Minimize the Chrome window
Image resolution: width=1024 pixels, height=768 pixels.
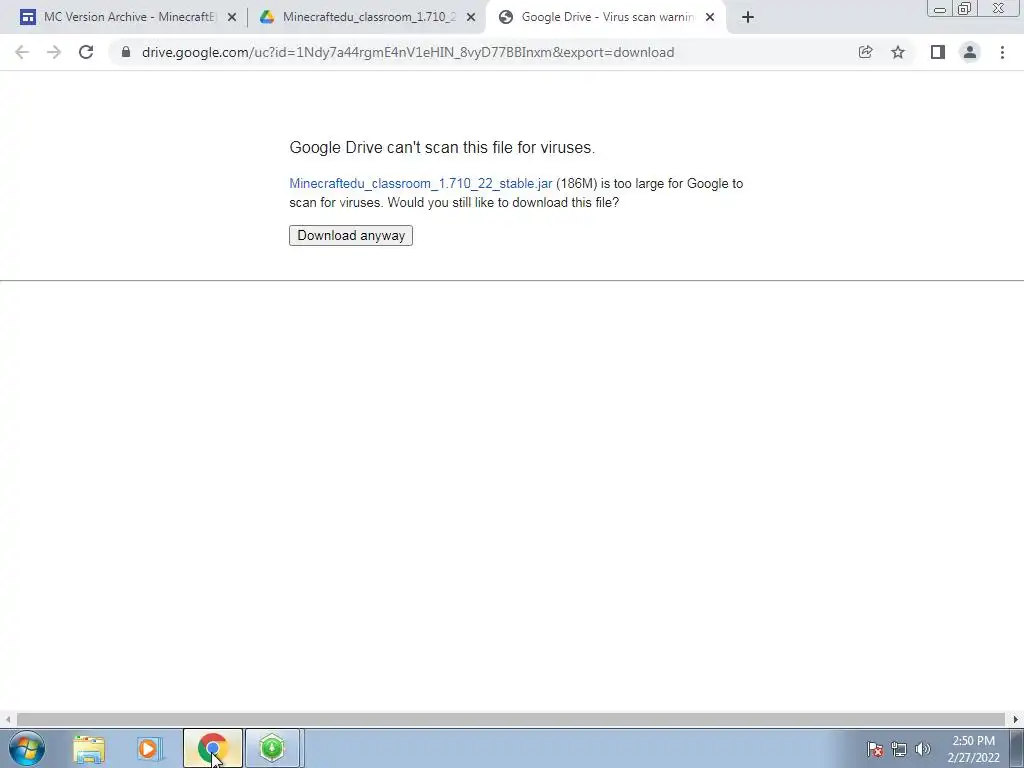pyautogui.click(x=940, y=8)
